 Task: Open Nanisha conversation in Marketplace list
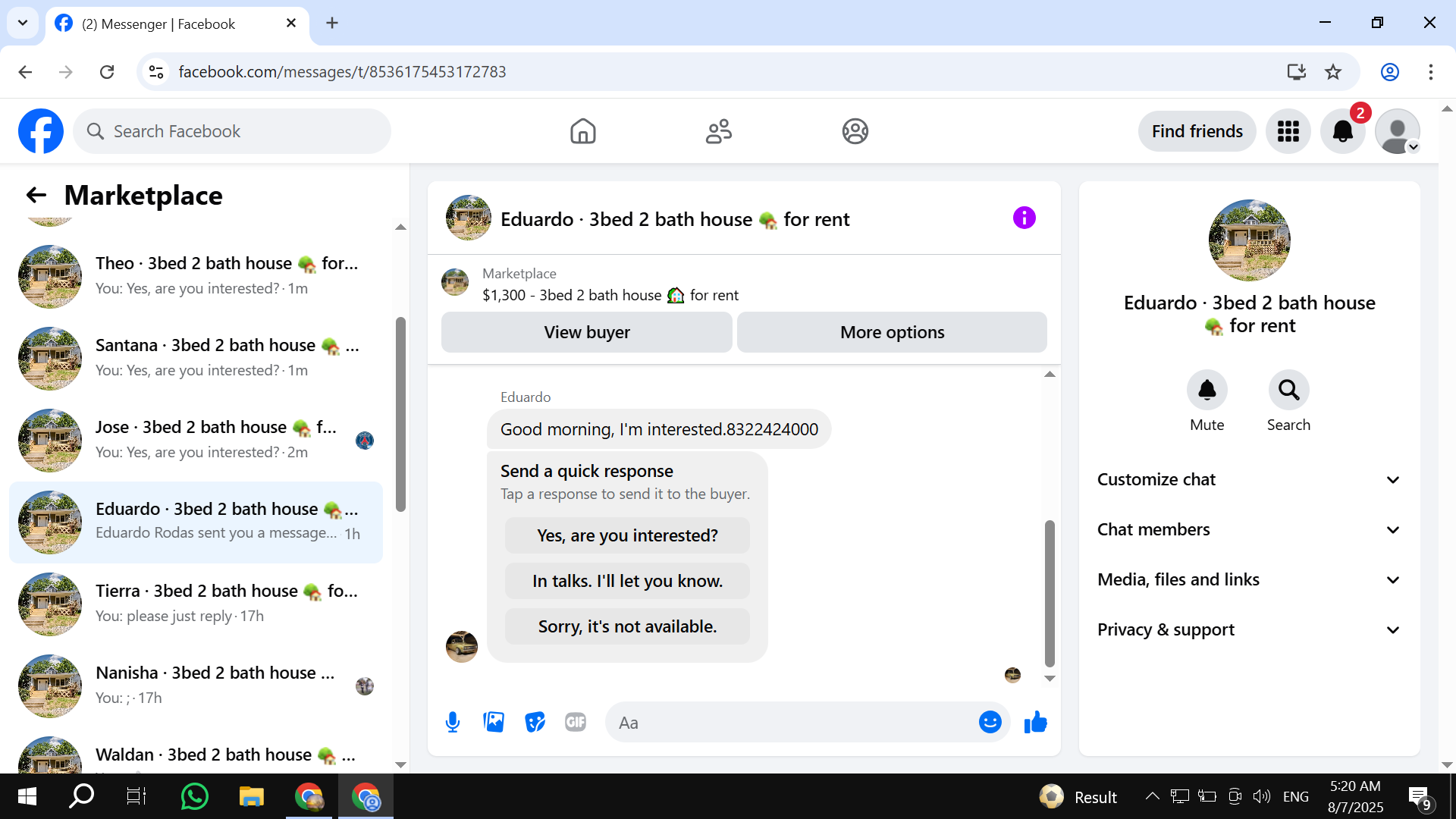(196, 686)
